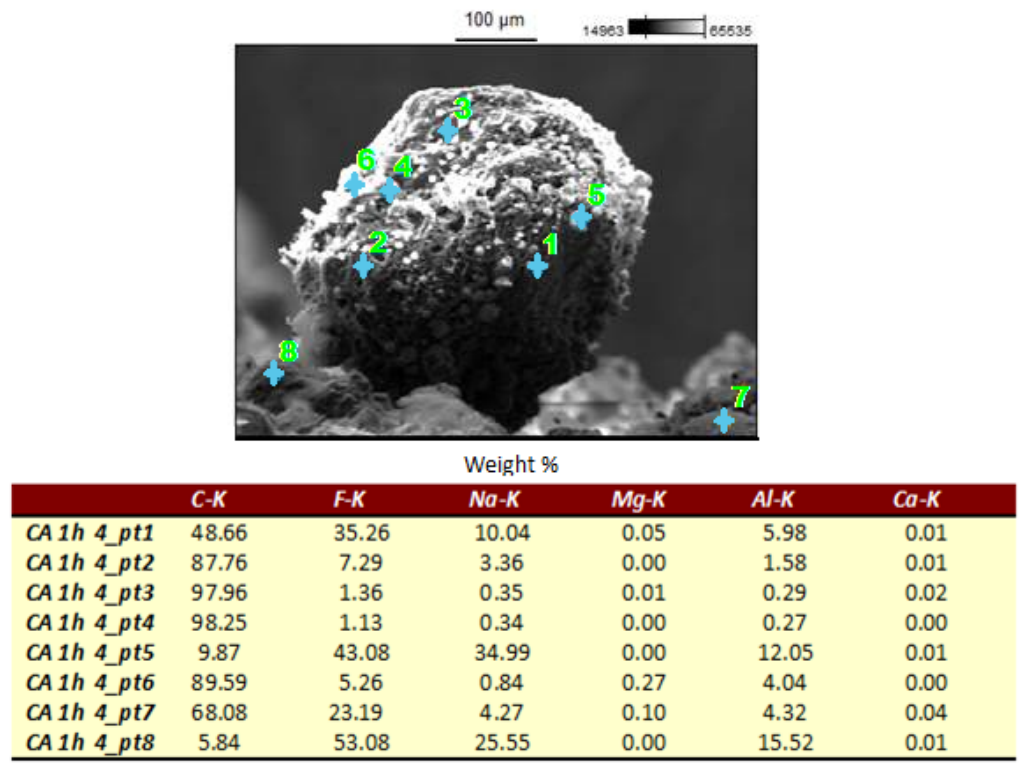Viewport: 1027px width, 771px height.
Task: Click the F-K column header
Action: (x=348, y=500)
